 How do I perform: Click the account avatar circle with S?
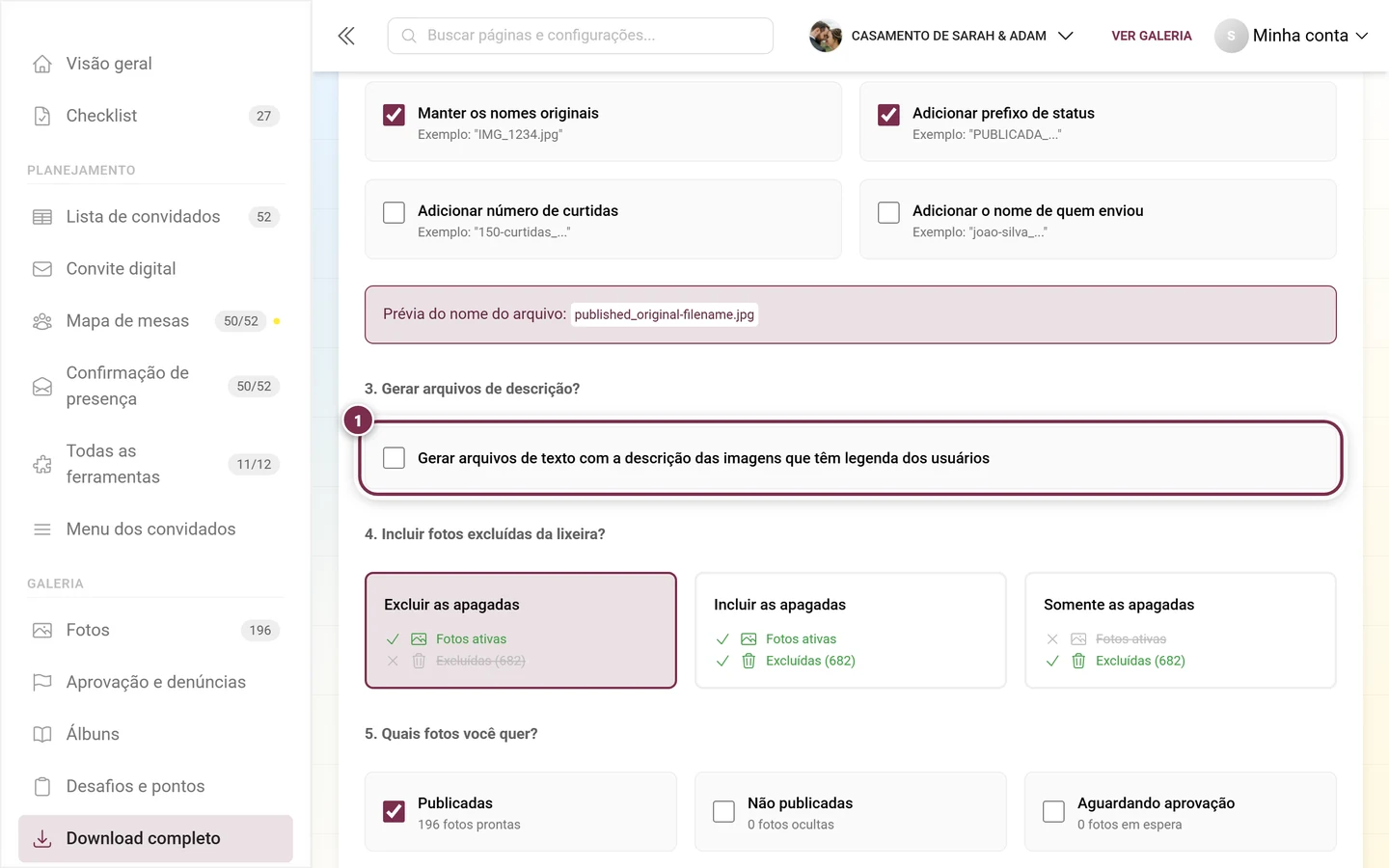coord(1231,36)
